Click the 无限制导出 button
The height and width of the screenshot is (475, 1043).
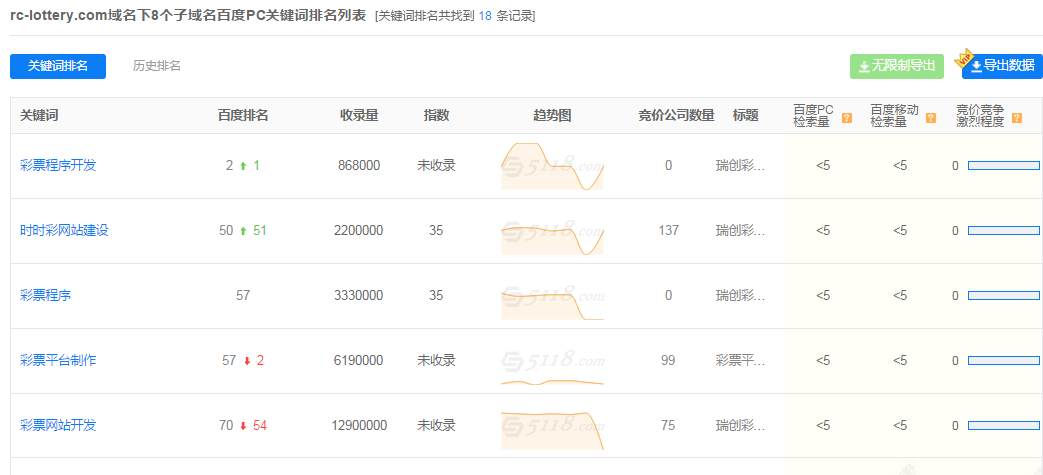[897, 66]
